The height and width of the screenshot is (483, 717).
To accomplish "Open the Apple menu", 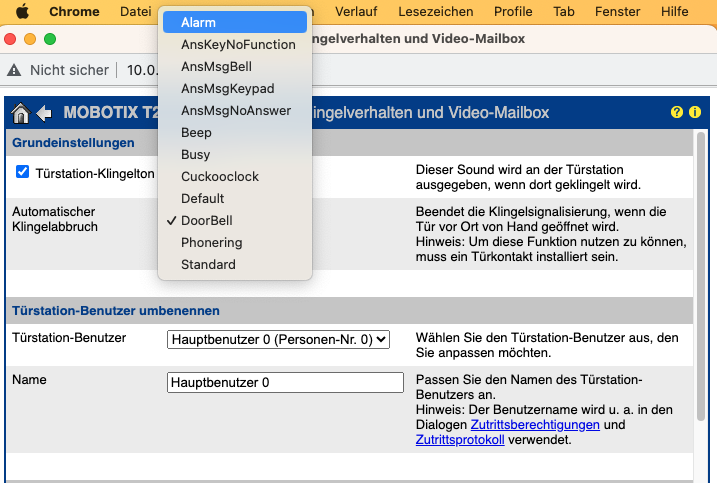I will tap(22, 11).
